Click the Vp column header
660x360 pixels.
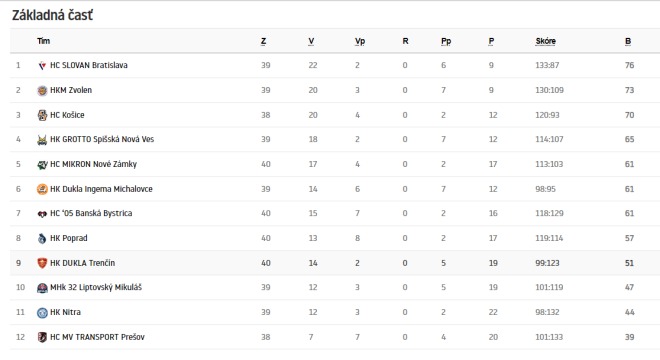click(360, 41)
